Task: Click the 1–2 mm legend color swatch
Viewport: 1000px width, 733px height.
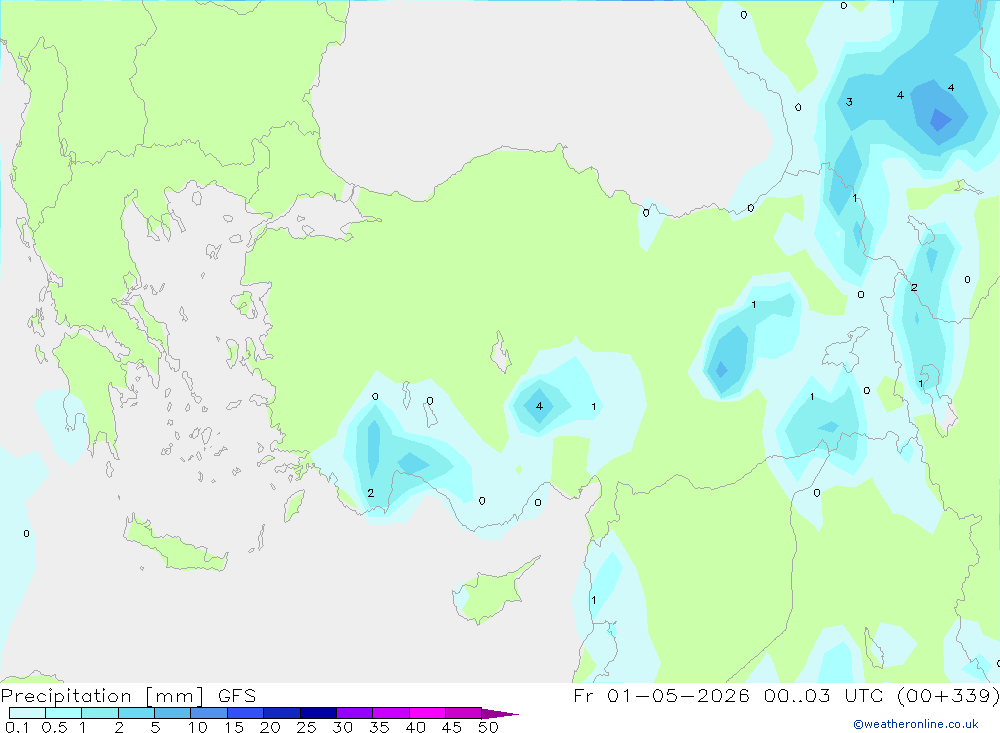Action: (x=100, y=713)
